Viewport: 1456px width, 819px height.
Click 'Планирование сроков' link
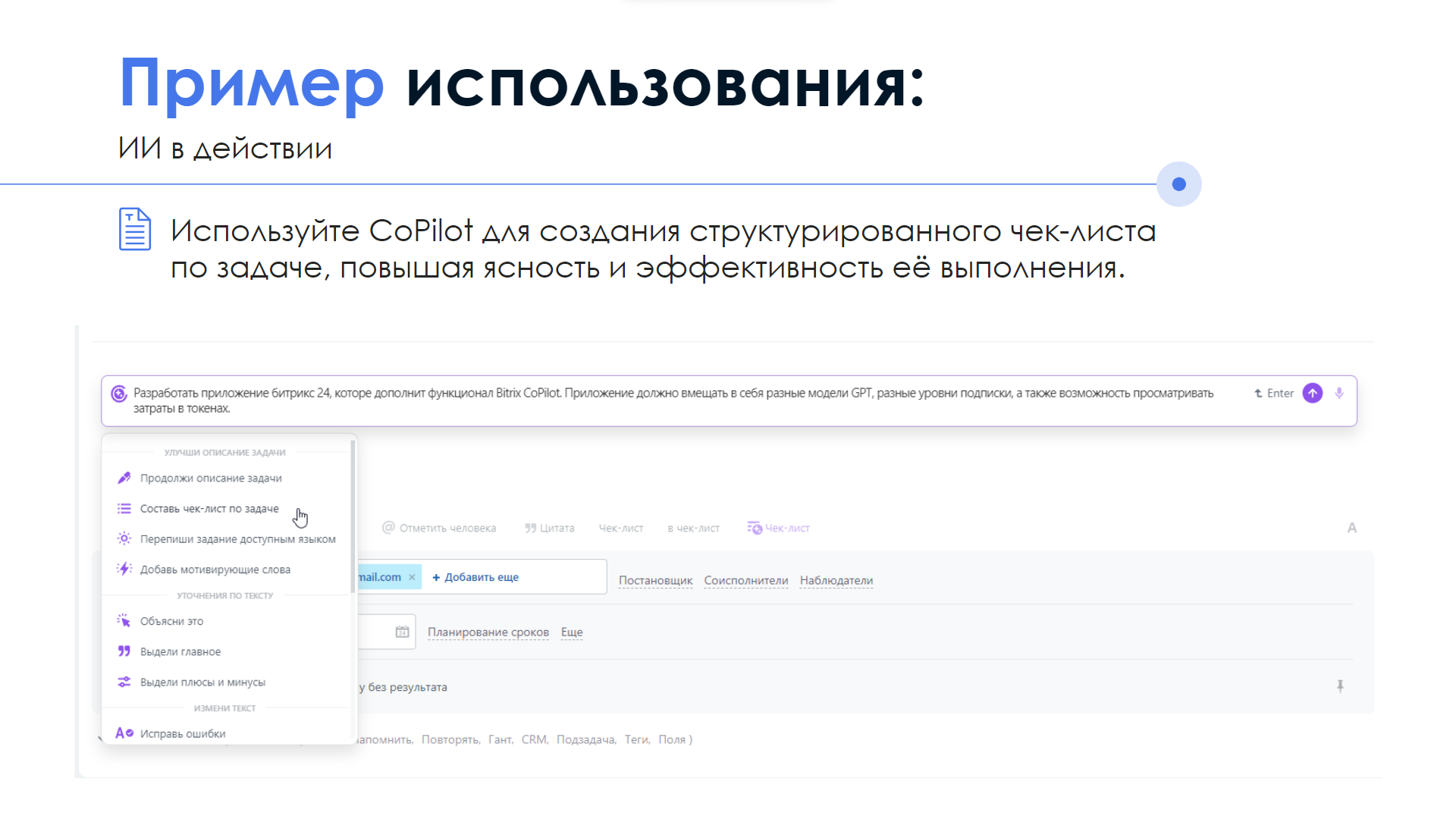pyautogui.click(x=488, y=632)
